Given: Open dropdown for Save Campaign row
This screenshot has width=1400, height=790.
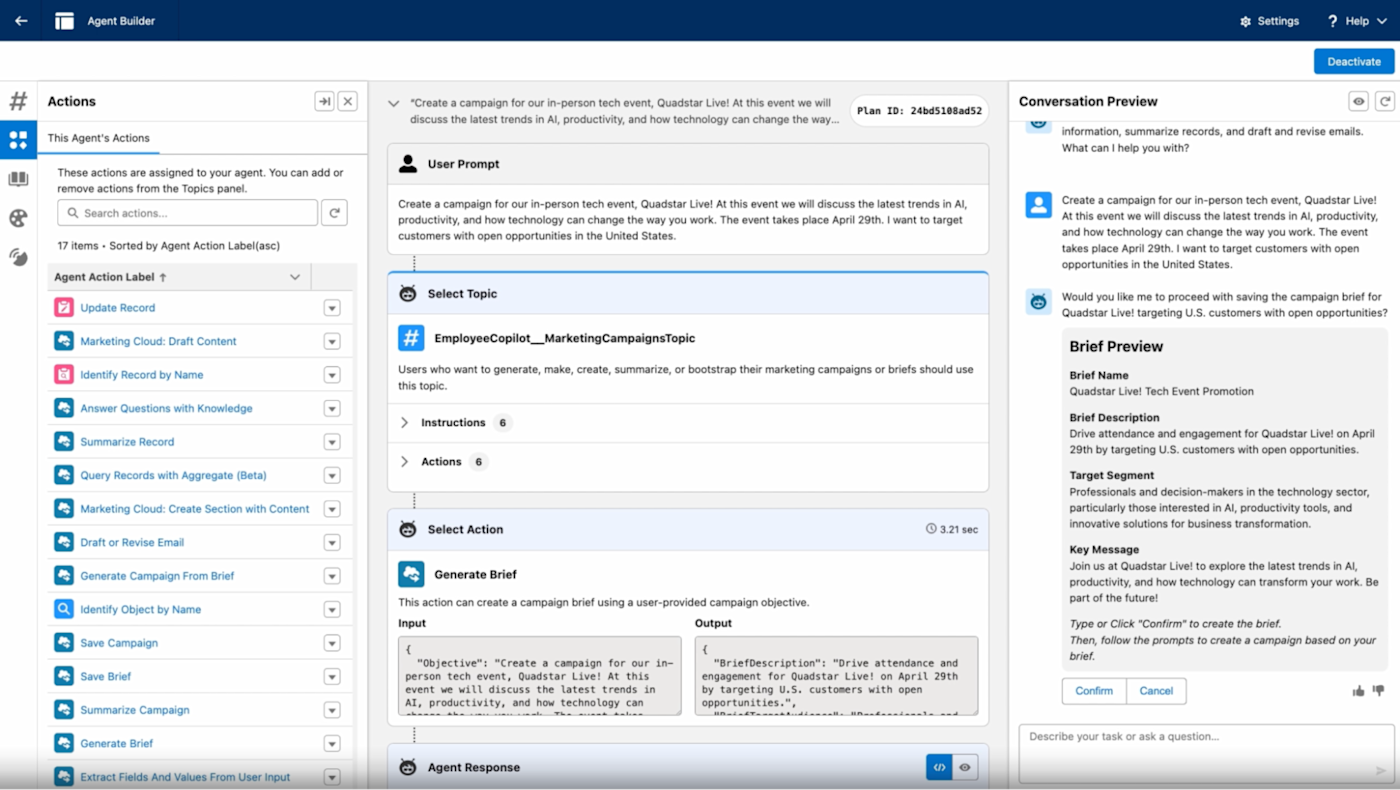Looking at the screenshot, I should tap(332, 643).
